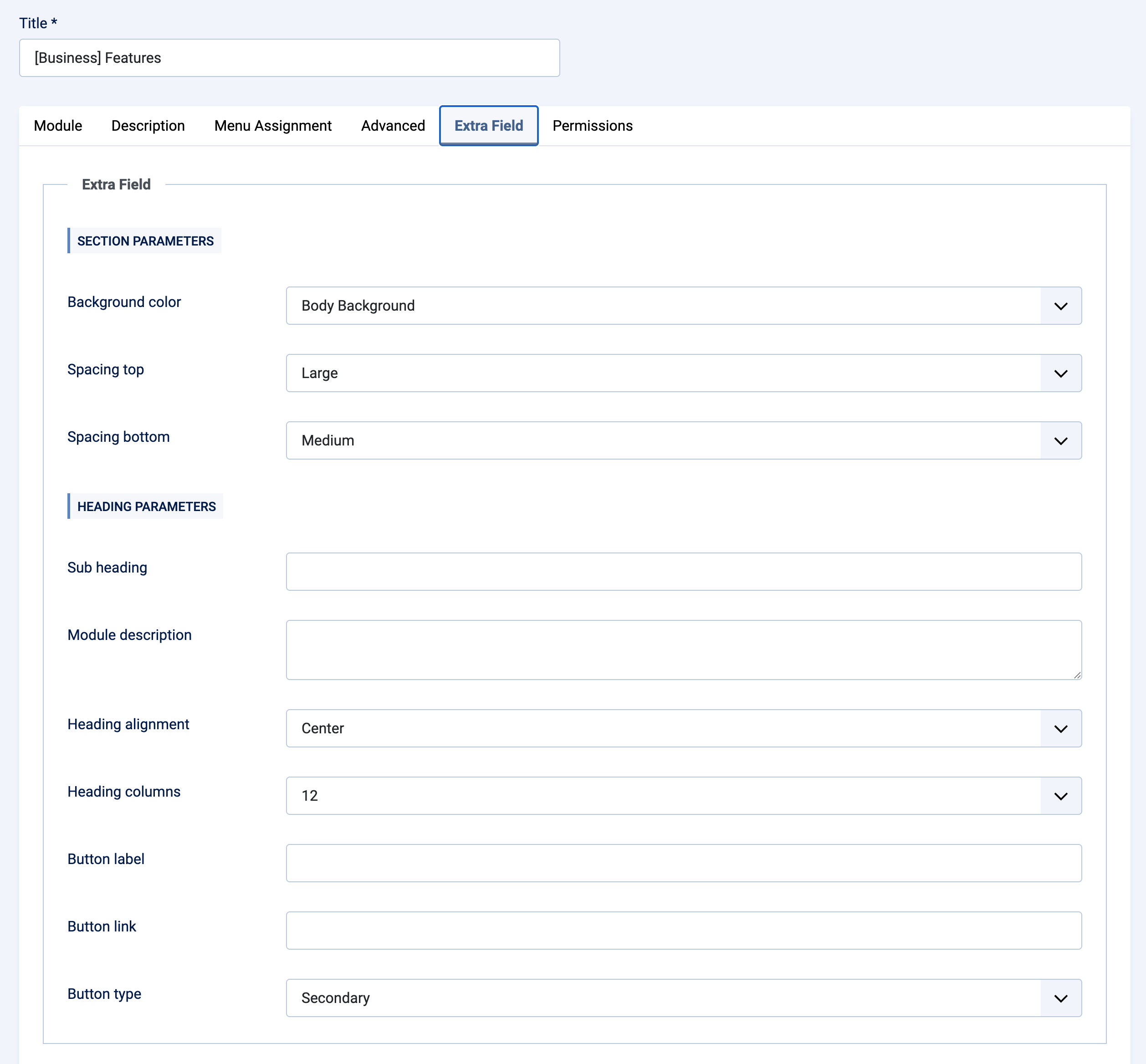1146x1064 pixels.
Task: Focus the Sub heading text field
Action: coord(683,572)
